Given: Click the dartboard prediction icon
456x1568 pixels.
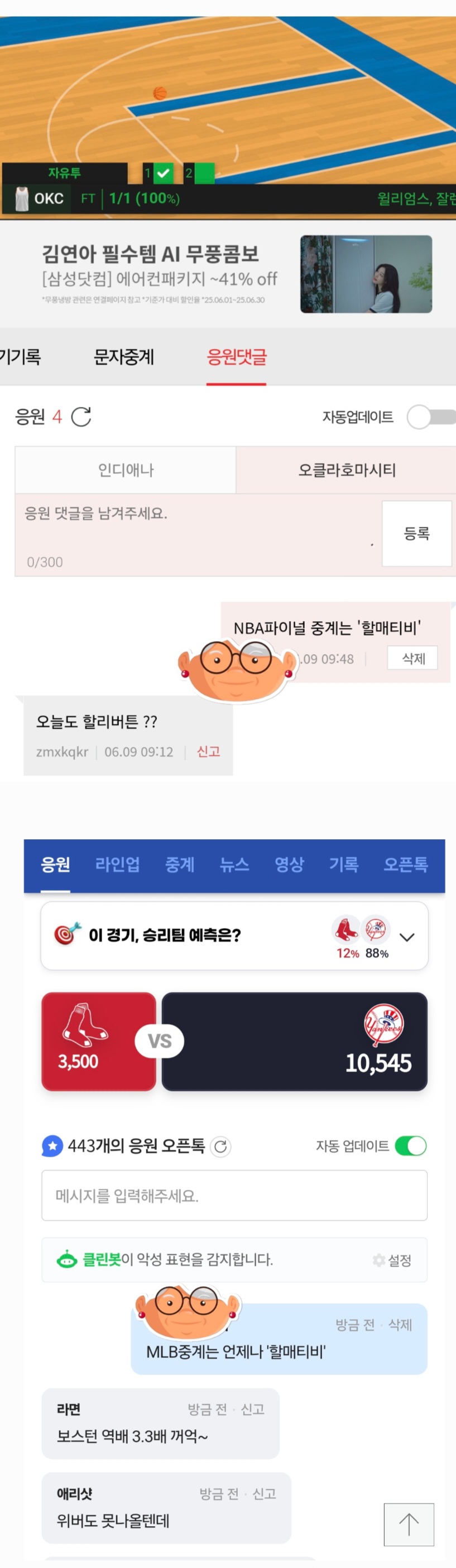Looking at the screenshot, I should [67, 935].
